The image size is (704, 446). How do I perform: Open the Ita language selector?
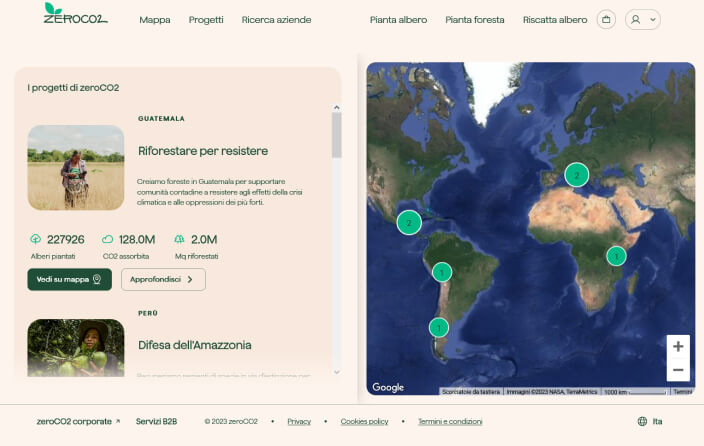point(650,421)
